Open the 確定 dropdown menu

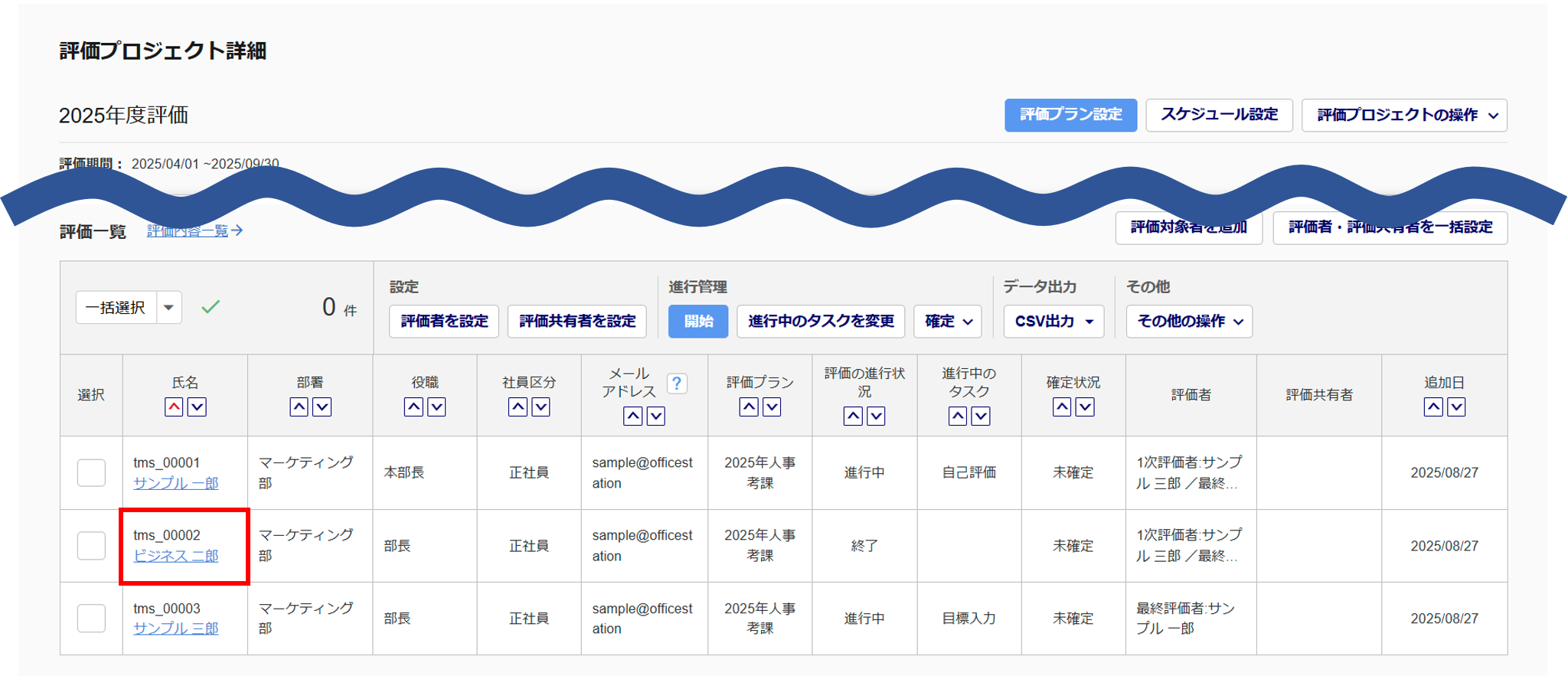(948, 322)
